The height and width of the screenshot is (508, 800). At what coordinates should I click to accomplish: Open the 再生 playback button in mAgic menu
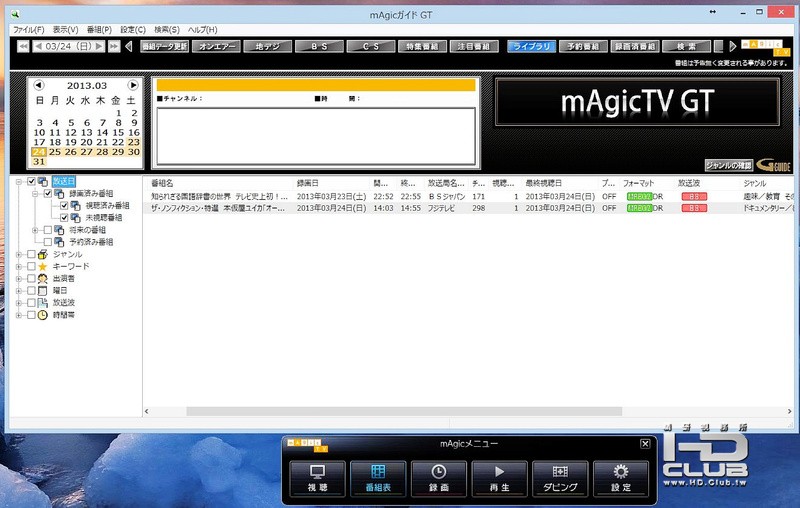[x=499, y=478]
